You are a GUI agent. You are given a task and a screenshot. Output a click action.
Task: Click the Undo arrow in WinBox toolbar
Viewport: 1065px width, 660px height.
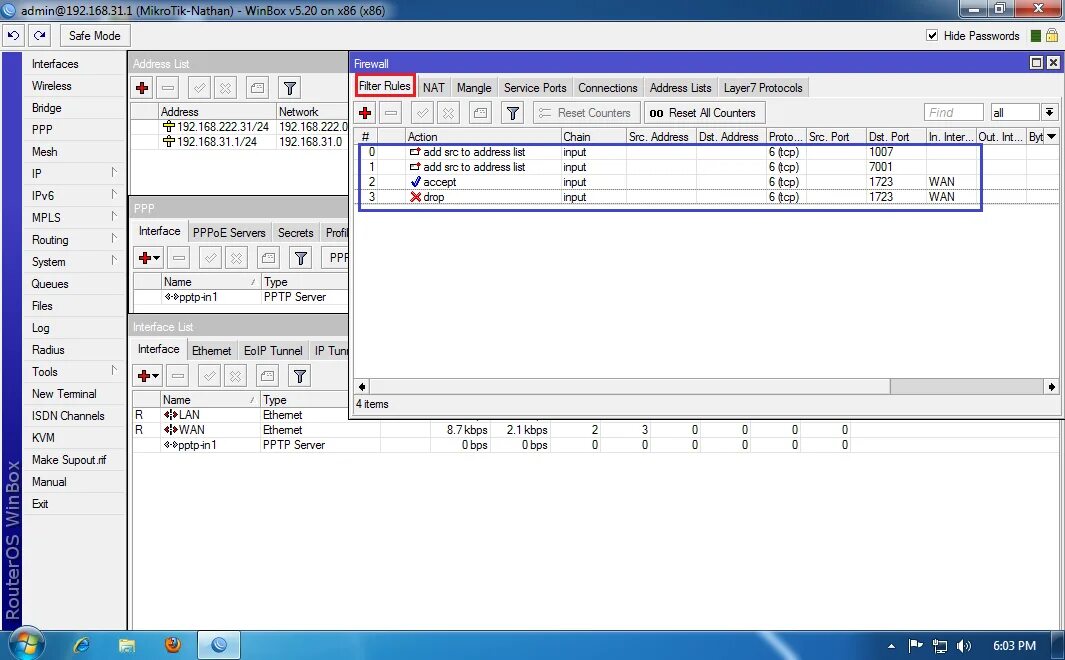click(14, 35)
